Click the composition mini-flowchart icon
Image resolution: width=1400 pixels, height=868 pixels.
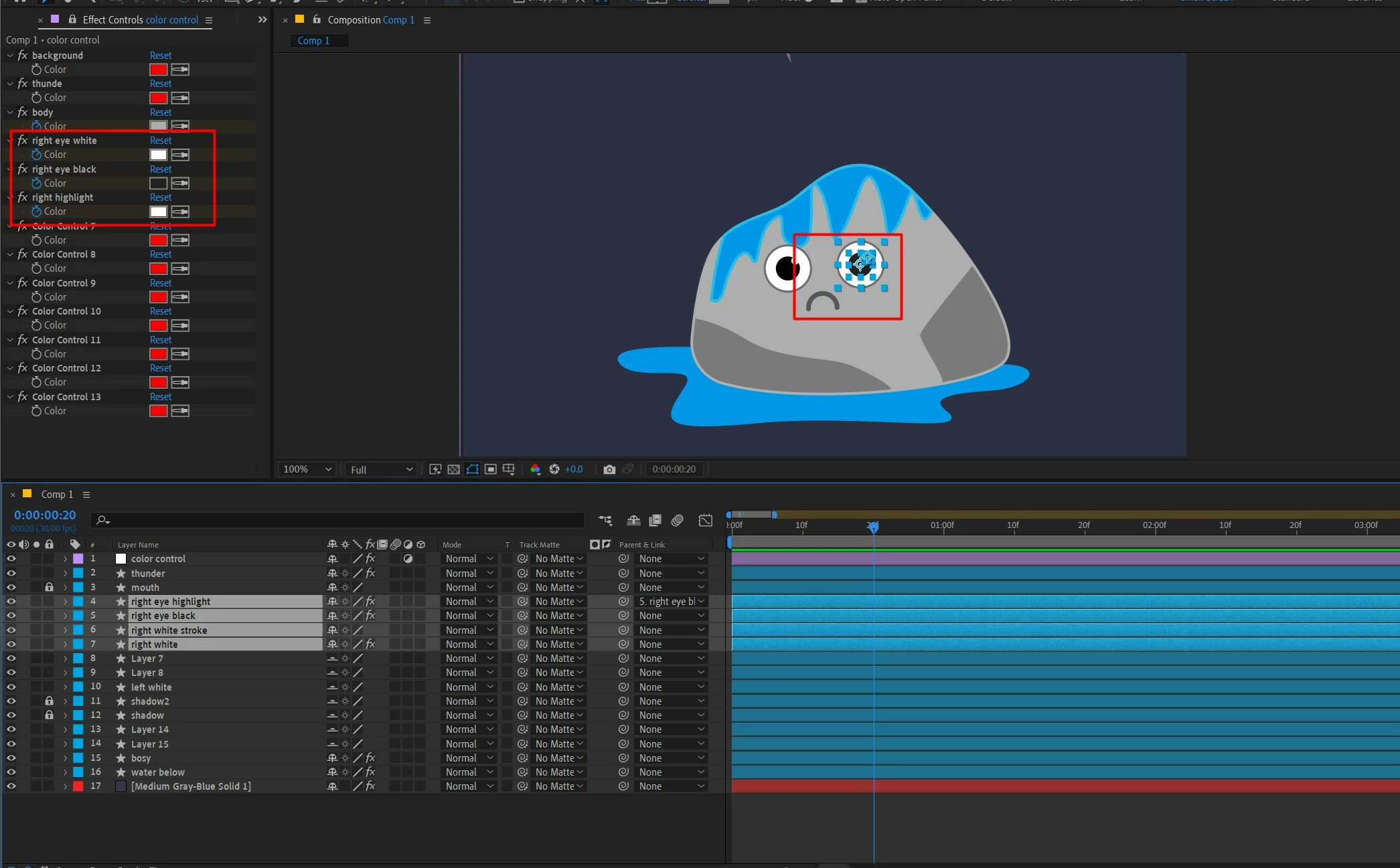605,520
